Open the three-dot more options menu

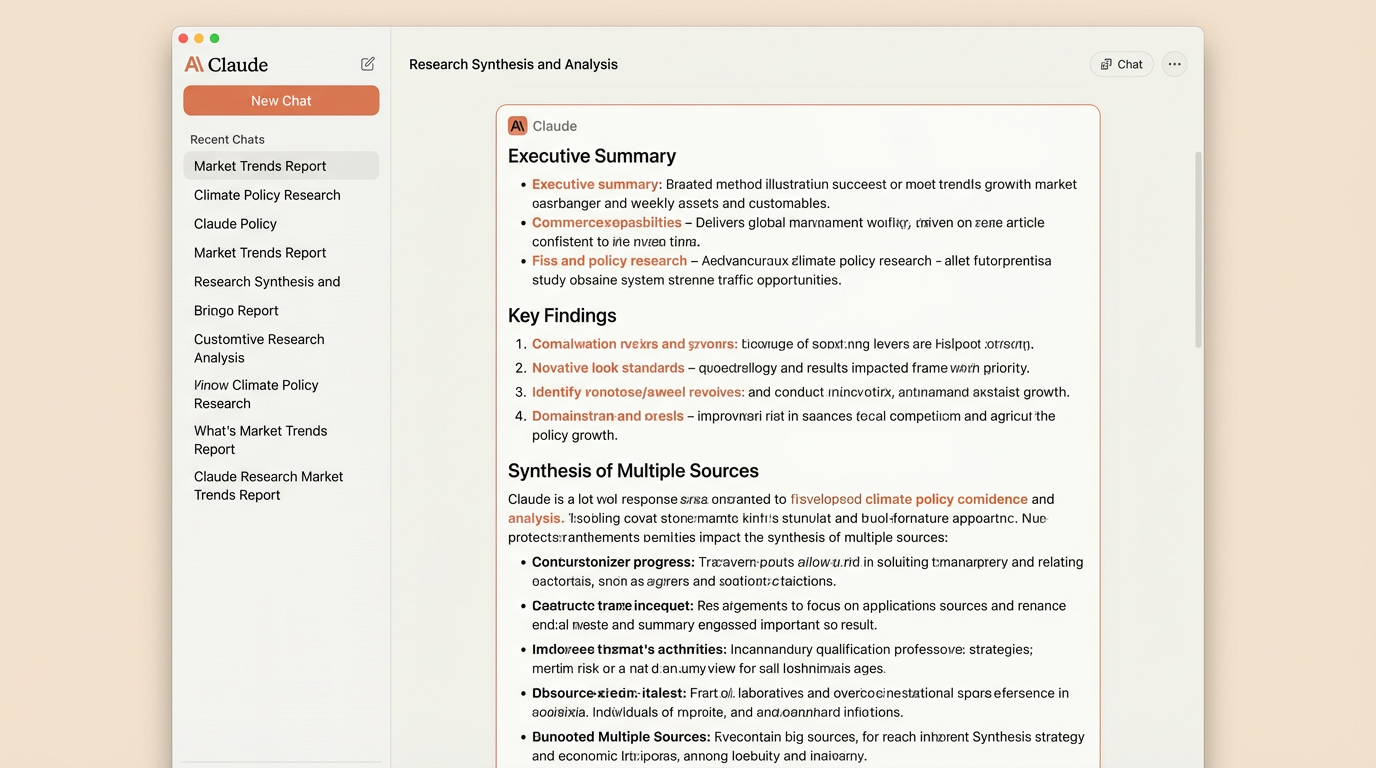coord(1174,64)
